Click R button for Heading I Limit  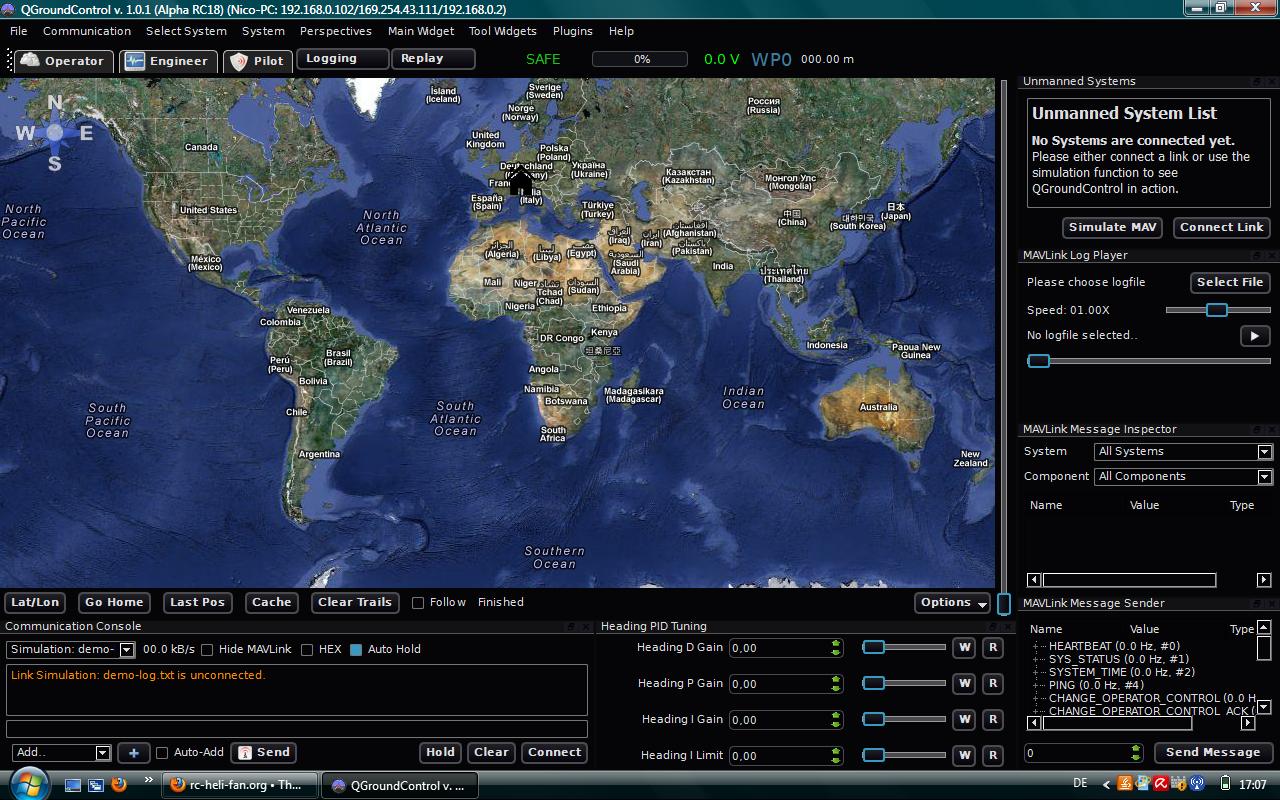point(992,756)
